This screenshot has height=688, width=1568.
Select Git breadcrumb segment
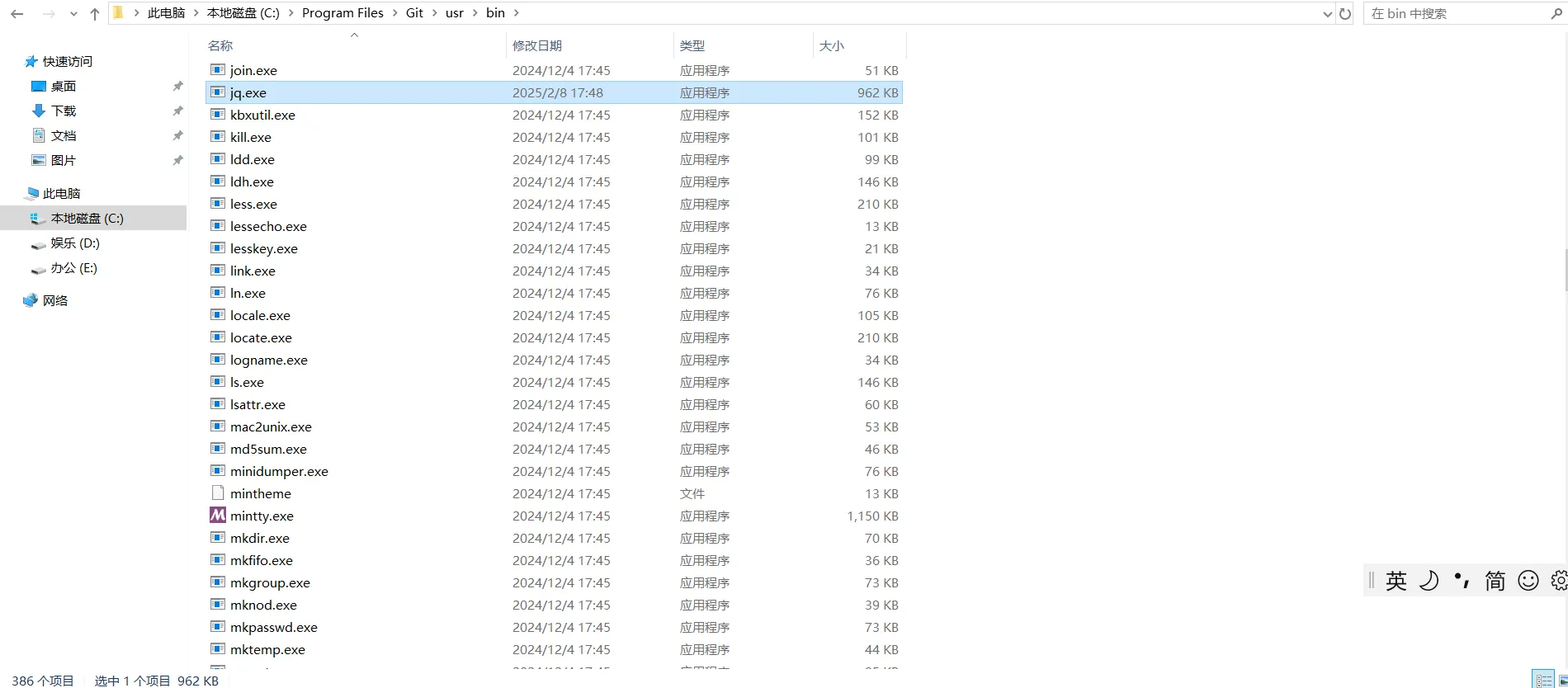coord(414,13)
